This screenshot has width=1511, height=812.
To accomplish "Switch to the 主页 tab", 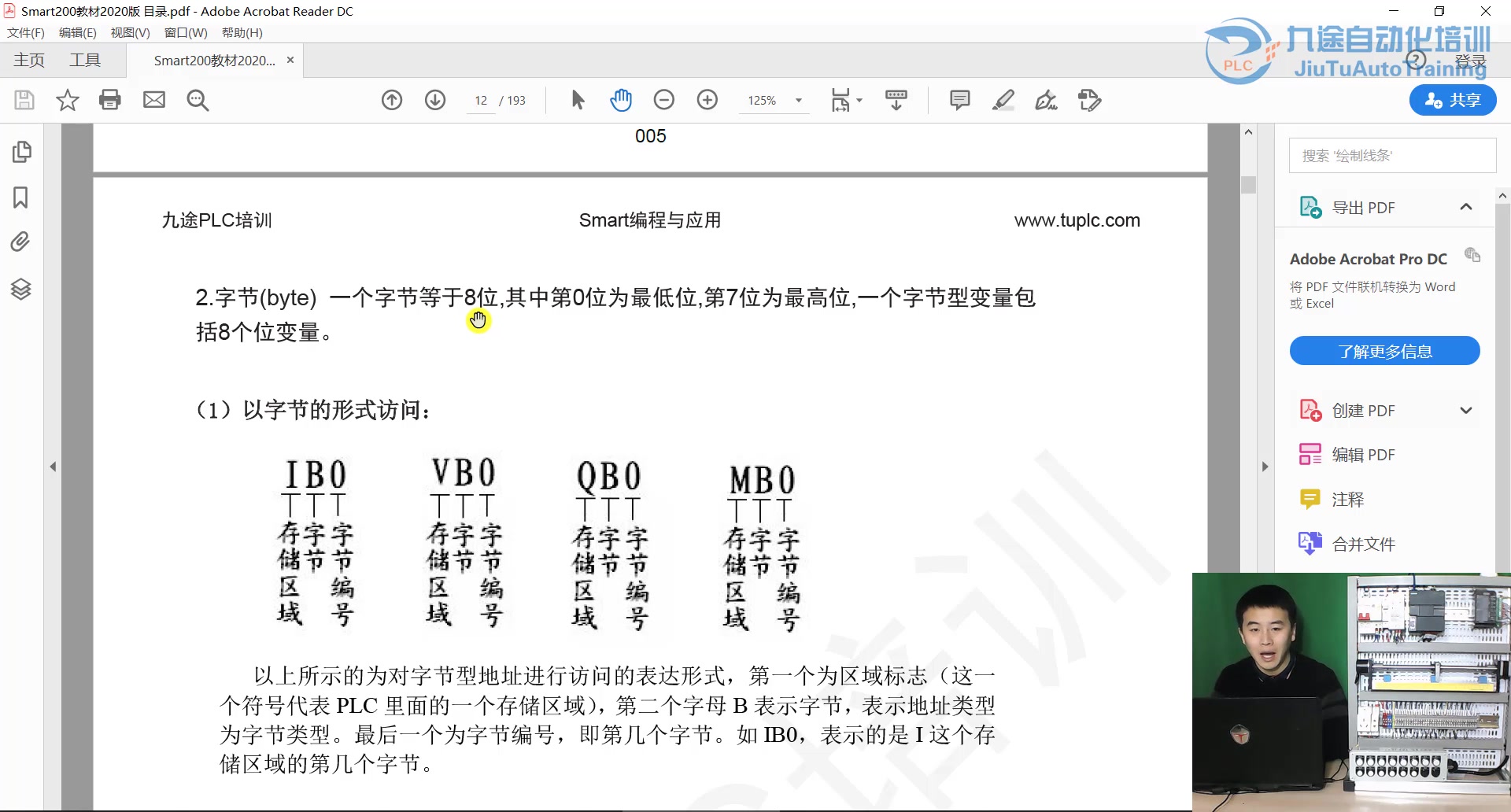I will (x=29, y=60).
